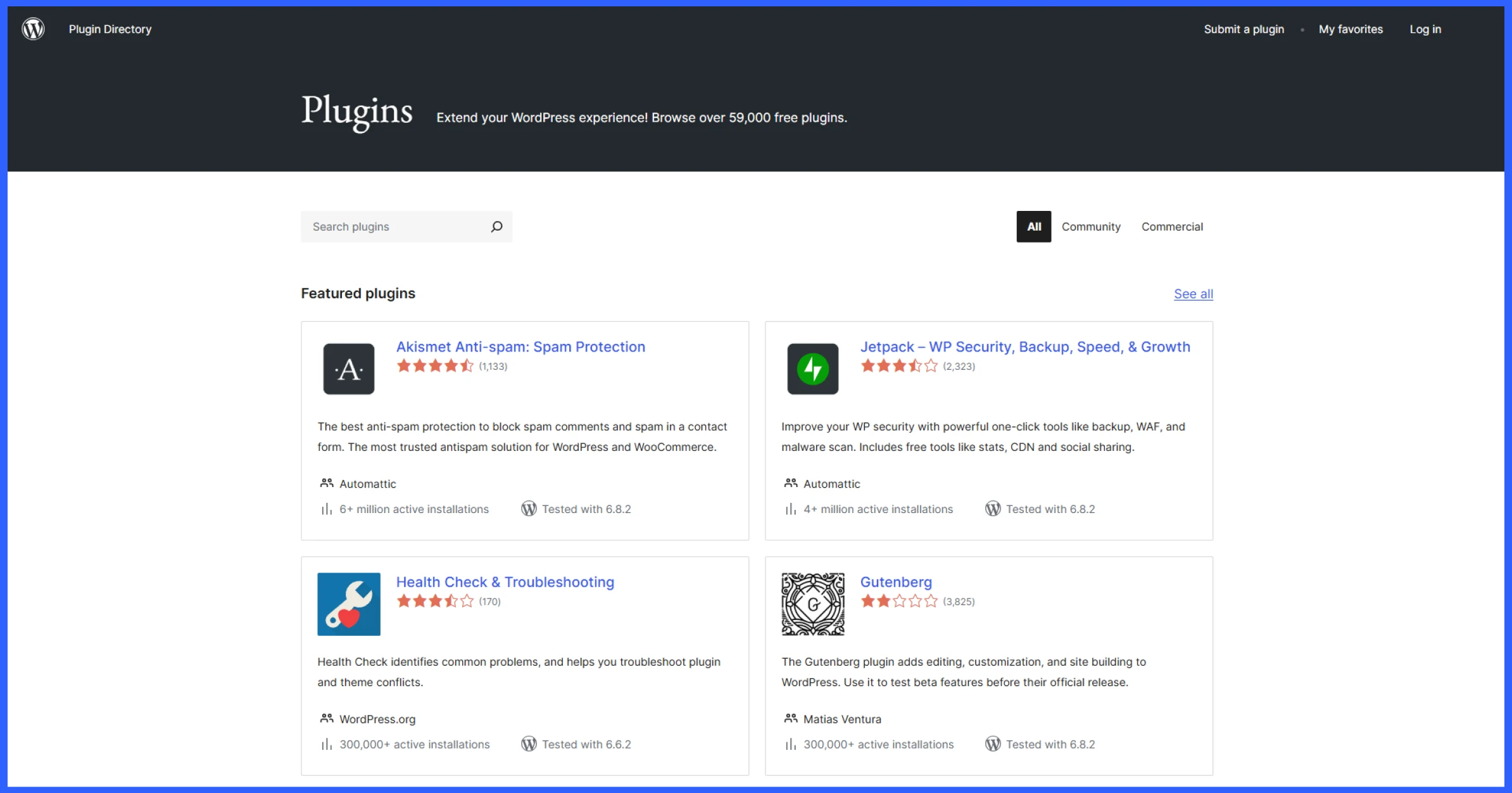Click the Akismet star rating
Screen dimensions: 1512x793
[x=435, y=366]
